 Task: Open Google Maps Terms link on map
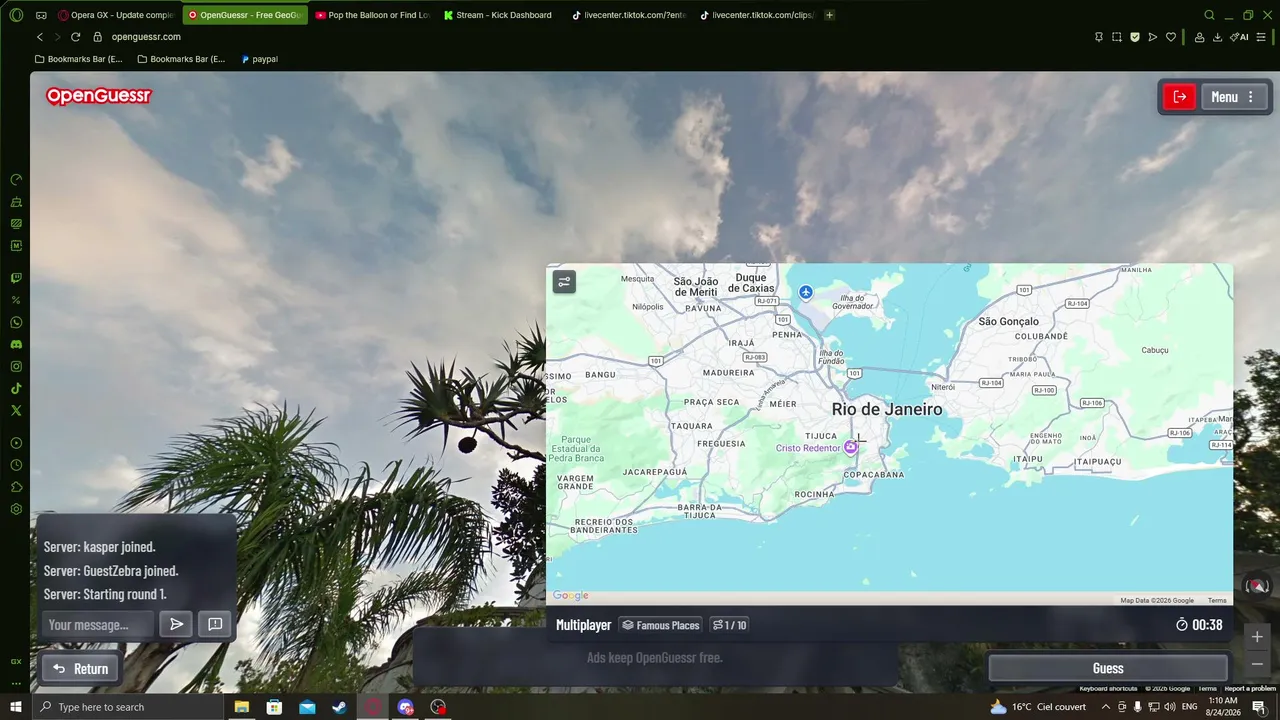pos(1217,600)
